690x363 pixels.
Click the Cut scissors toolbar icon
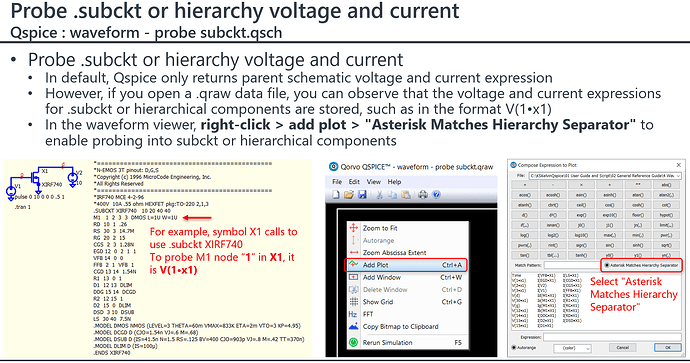379,194
